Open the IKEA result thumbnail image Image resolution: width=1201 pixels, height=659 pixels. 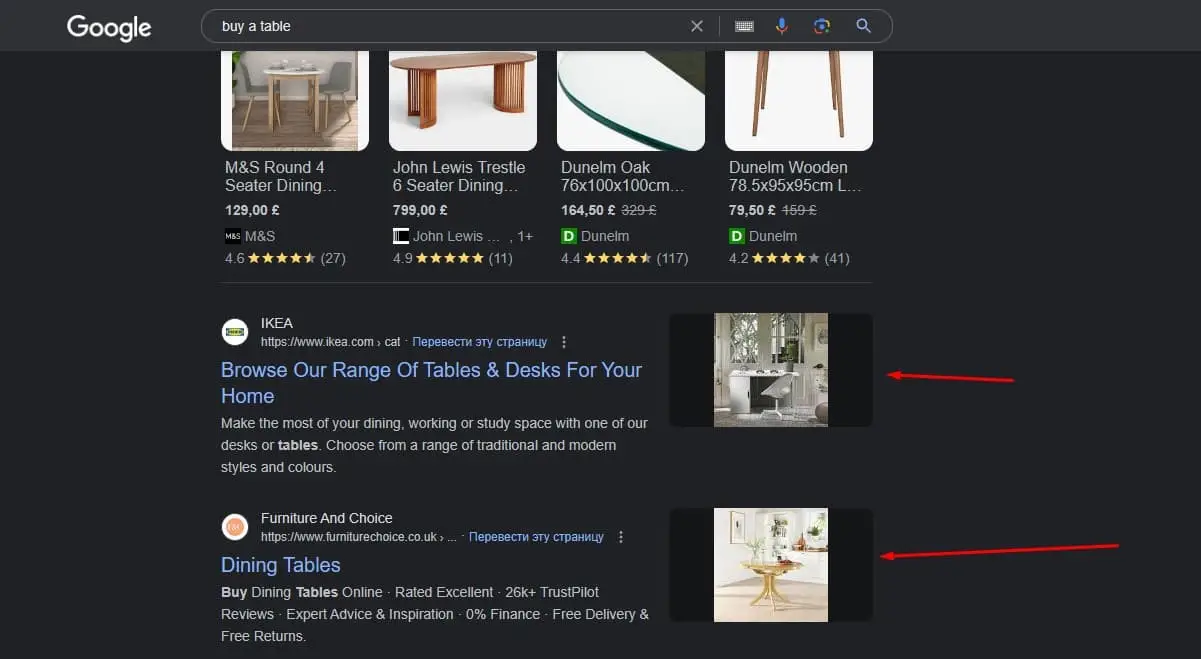771,370
